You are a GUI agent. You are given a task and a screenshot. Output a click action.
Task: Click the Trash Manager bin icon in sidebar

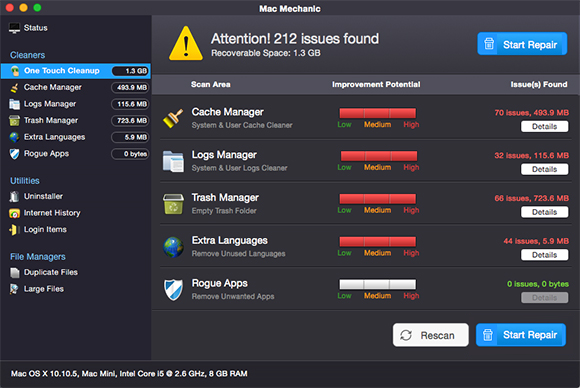[x=14, y=121]
